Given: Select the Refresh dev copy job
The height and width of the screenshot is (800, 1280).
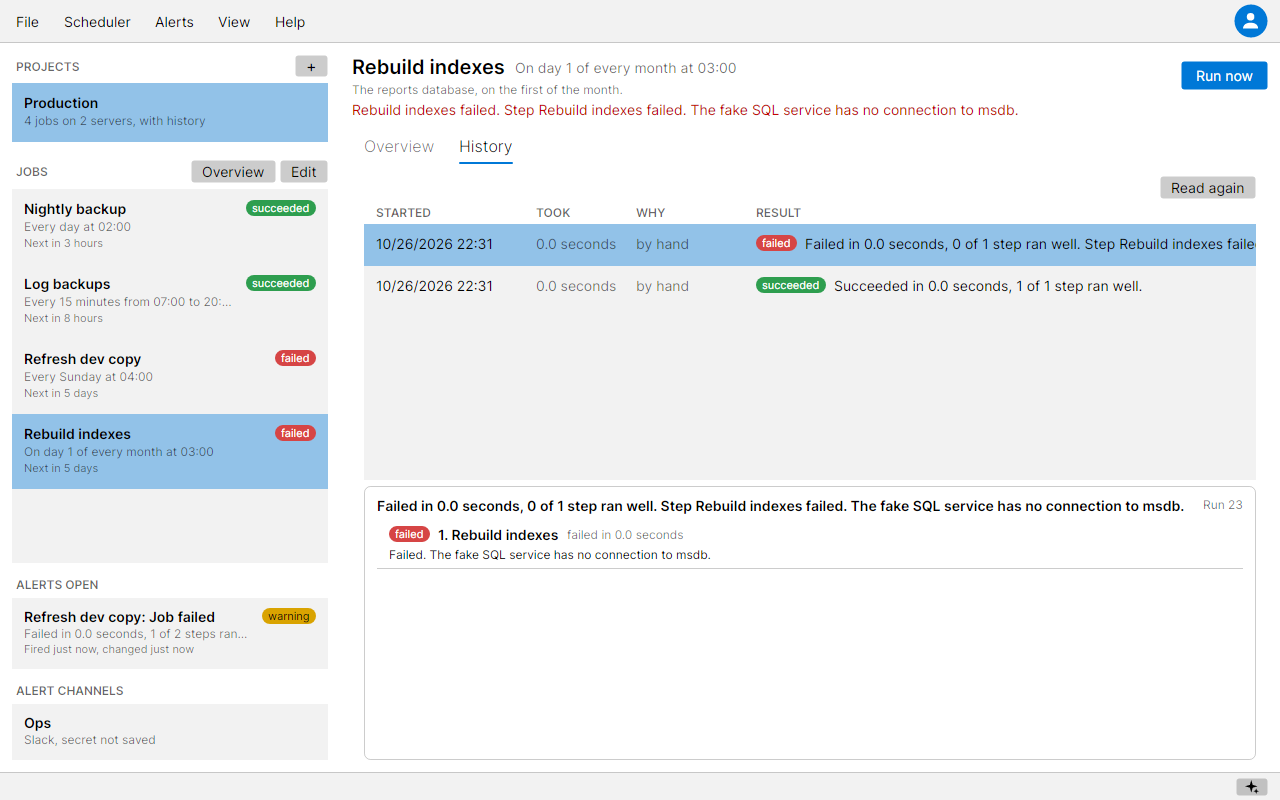Looking at the screenshot, I should click(x=170, y=376).
